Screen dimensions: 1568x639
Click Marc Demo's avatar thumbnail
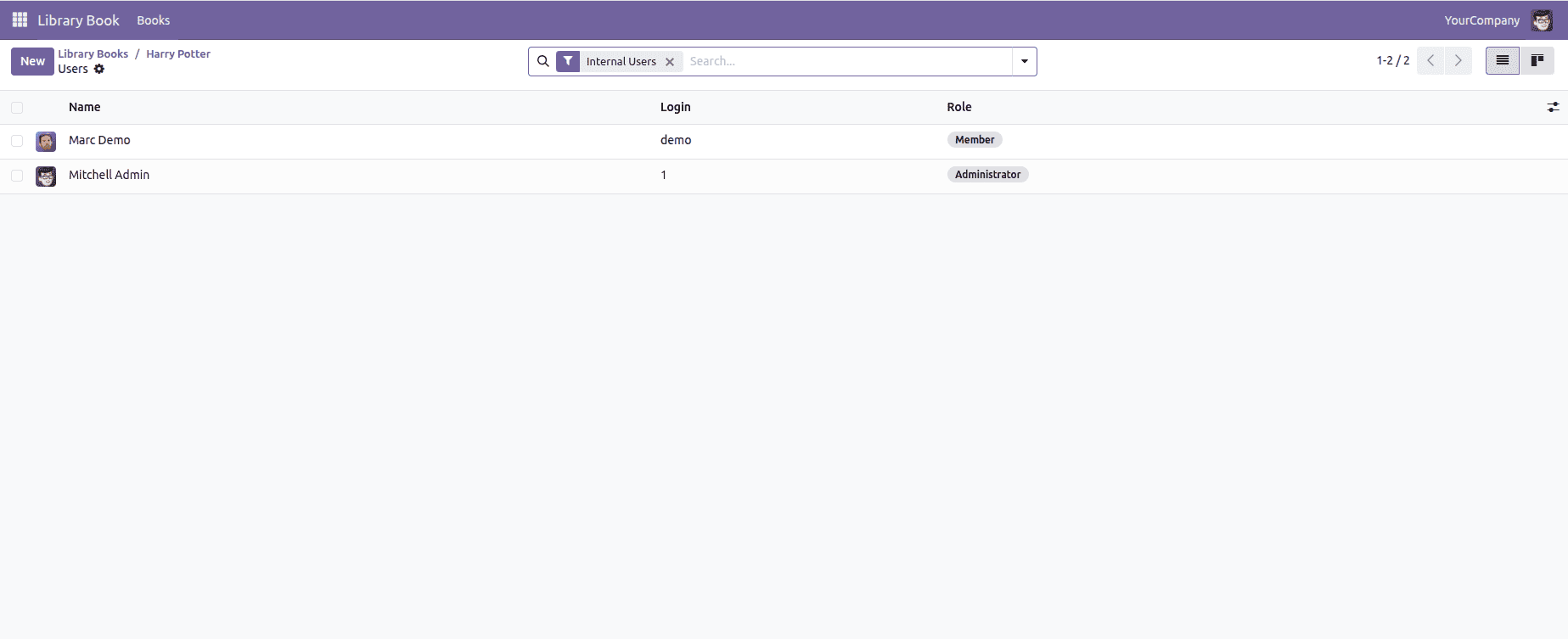click(x=46, y=141)
